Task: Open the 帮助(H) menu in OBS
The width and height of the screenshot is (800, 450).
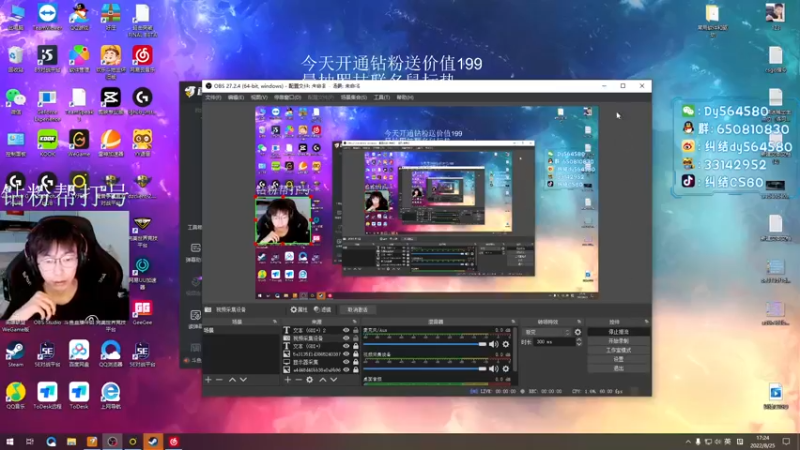Action: point(405,97)
